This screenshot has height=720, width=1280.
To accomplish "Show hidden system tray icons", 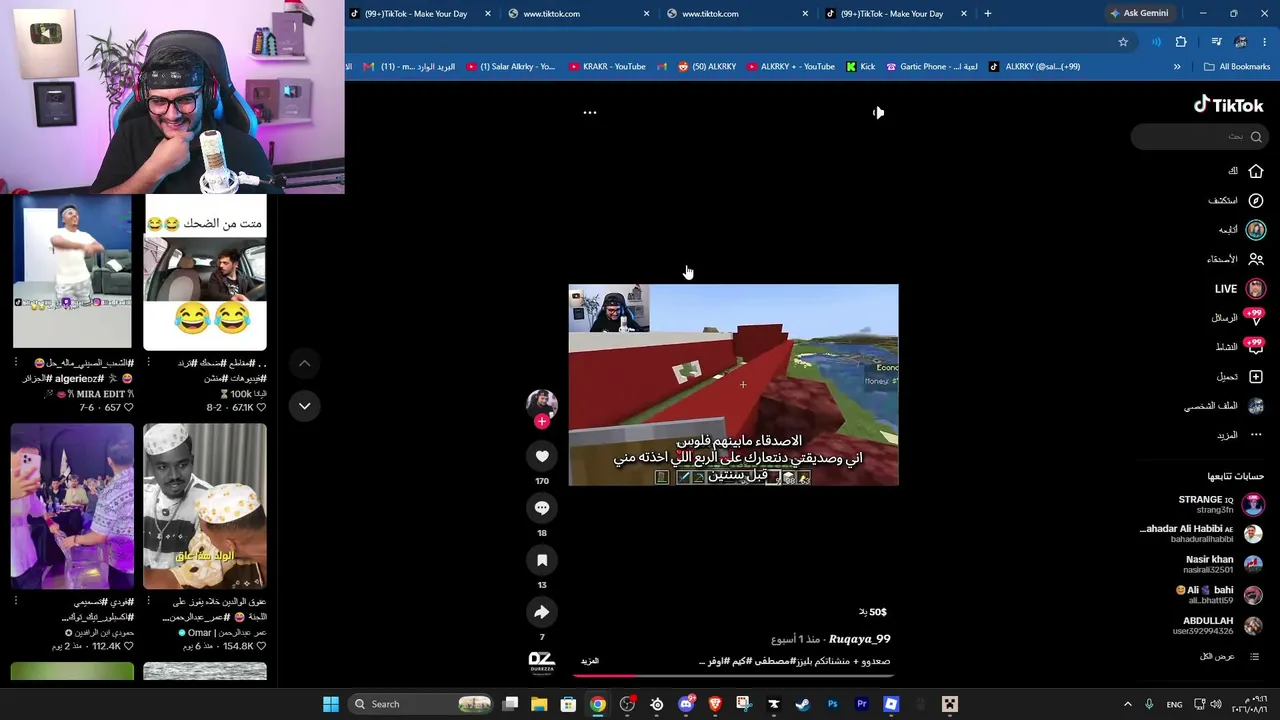I will 1127,704.
